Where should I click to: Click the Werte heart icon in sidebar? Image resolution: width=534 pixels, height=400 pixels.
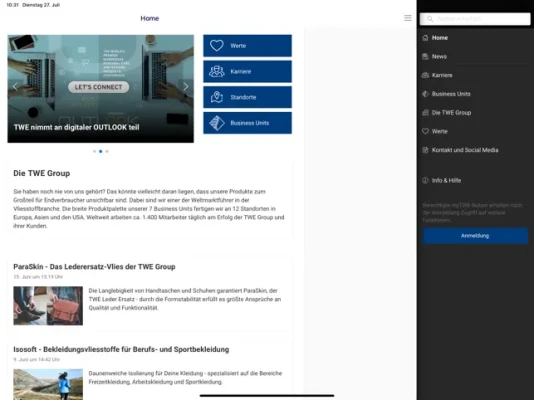[425, 131]
